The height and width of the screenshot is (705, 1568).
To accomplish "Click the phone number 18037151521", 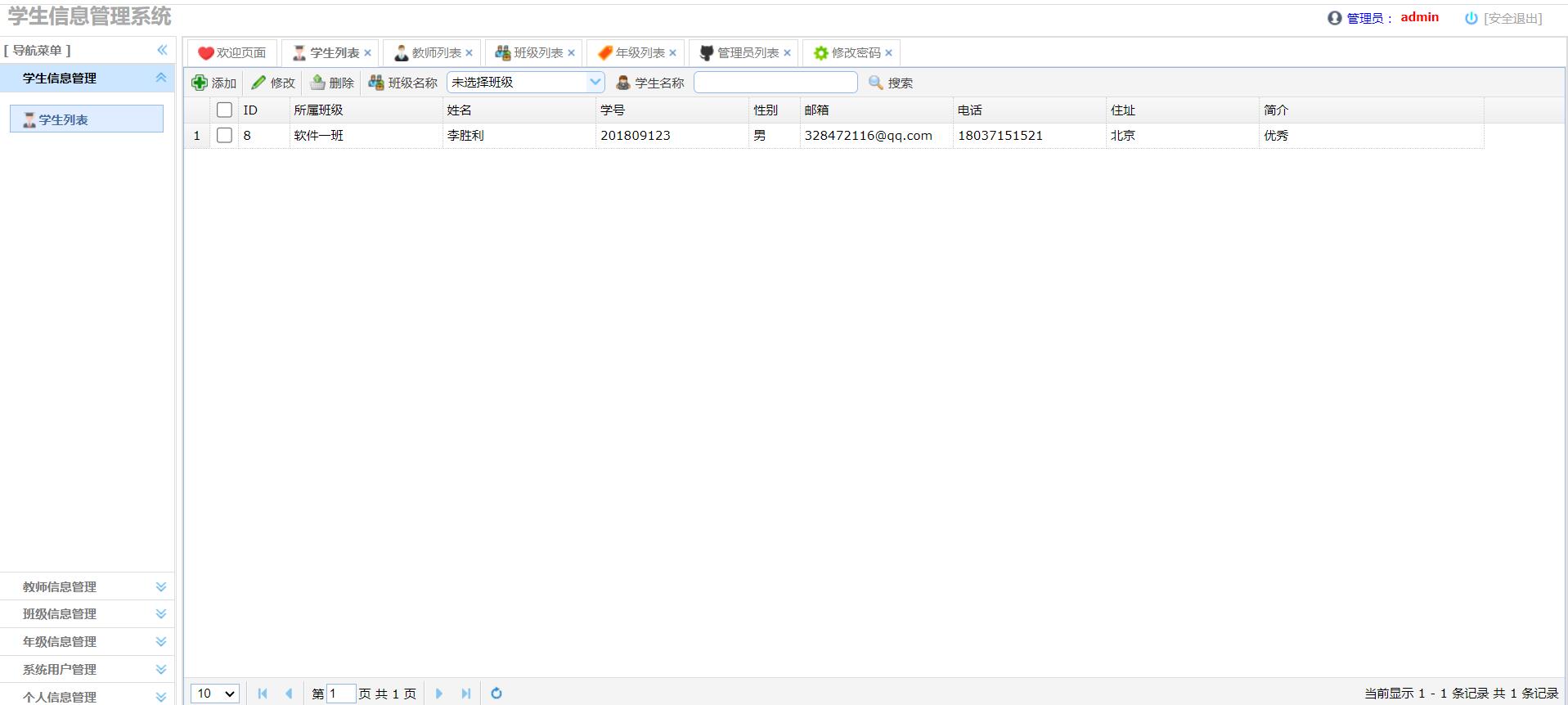I will point(1000,136).
